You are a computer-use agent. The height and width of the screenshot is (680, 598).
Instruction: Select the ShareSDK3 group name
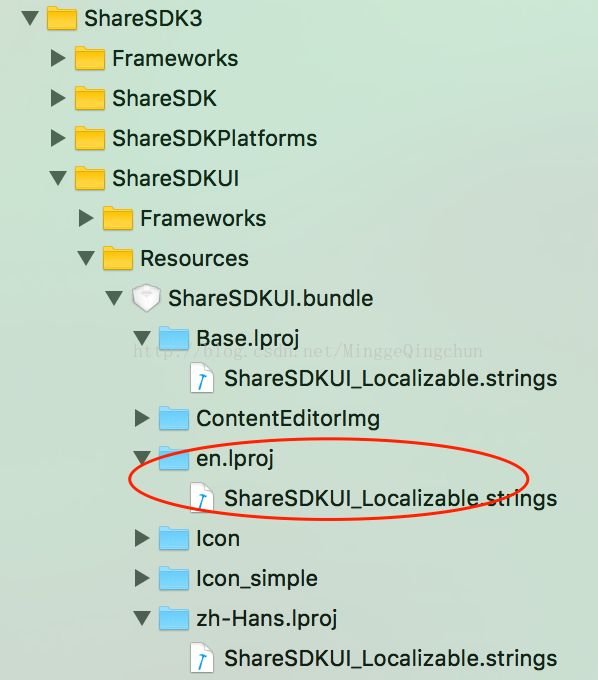coord(143,19)
